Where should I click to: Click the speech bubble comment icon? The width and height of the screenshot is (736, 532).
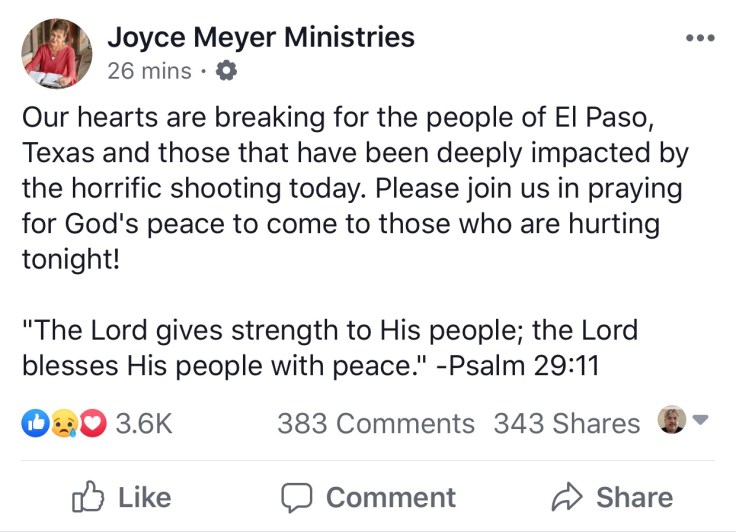point(296,497)
